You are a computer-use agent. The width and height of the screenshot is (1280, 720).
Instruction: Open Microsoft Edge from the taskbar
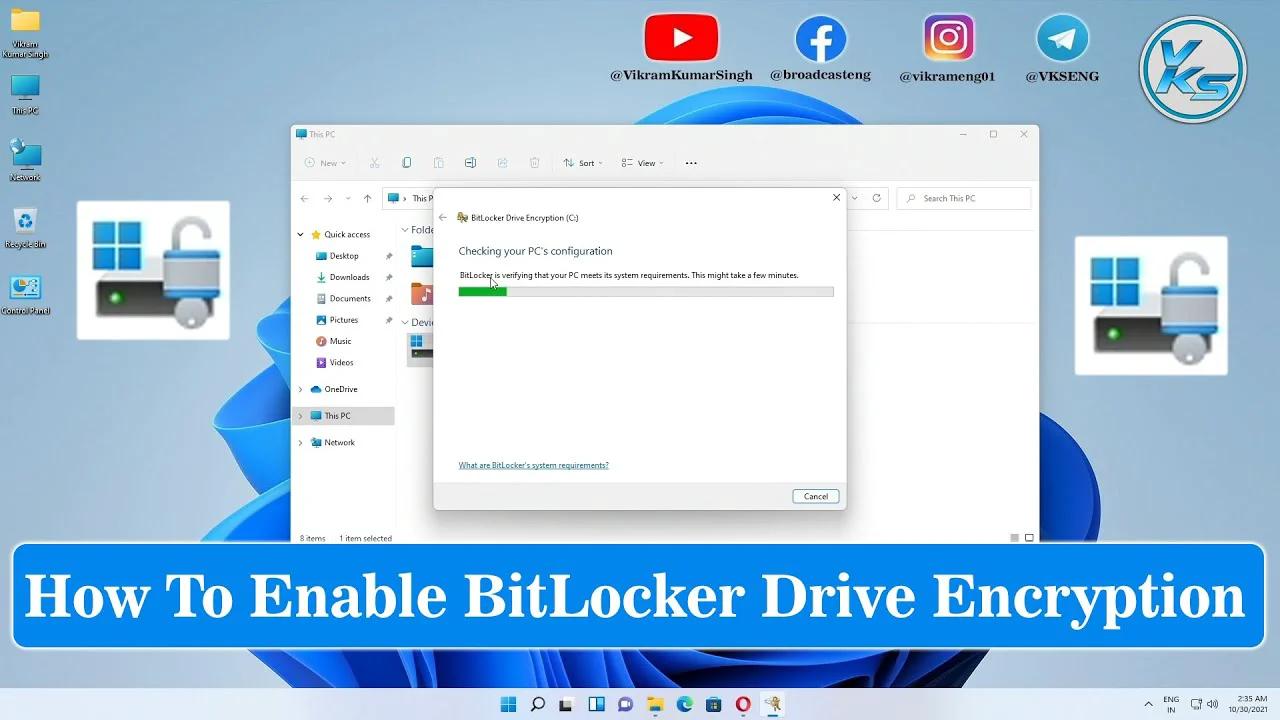(x=683, y=704)
